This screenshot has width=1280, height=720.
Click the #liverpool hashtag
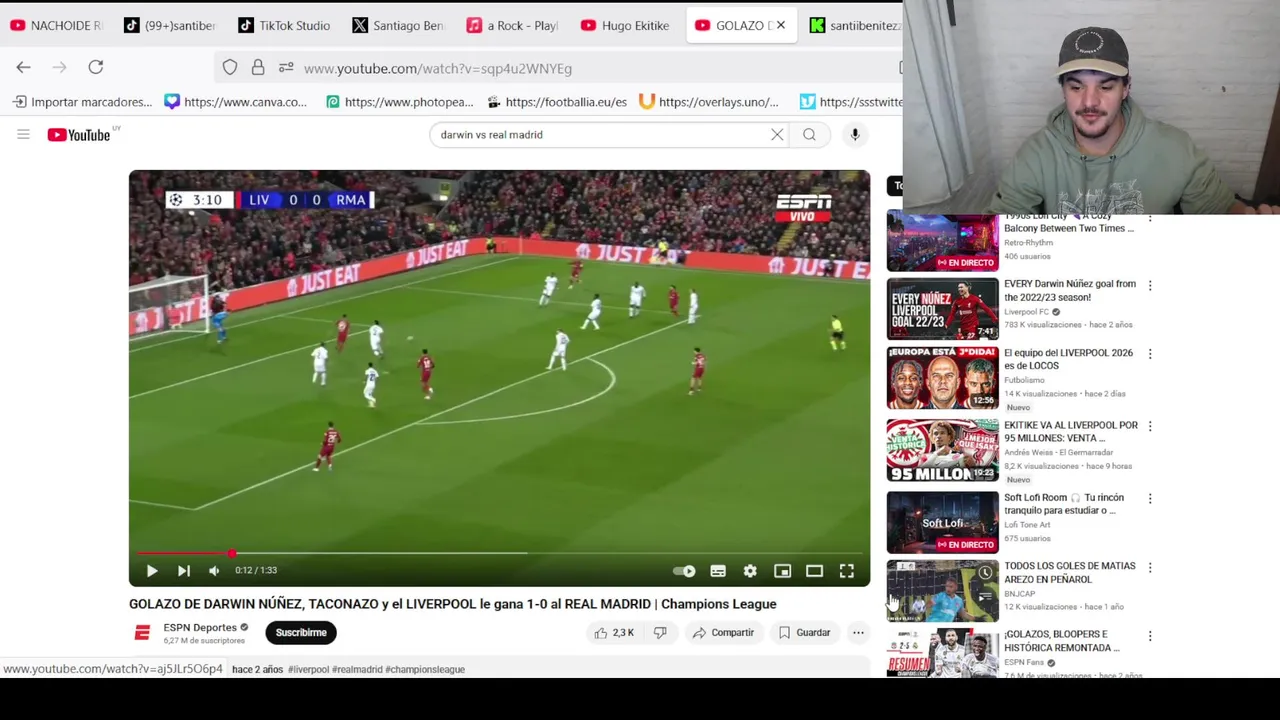click(x=308, y=669)
